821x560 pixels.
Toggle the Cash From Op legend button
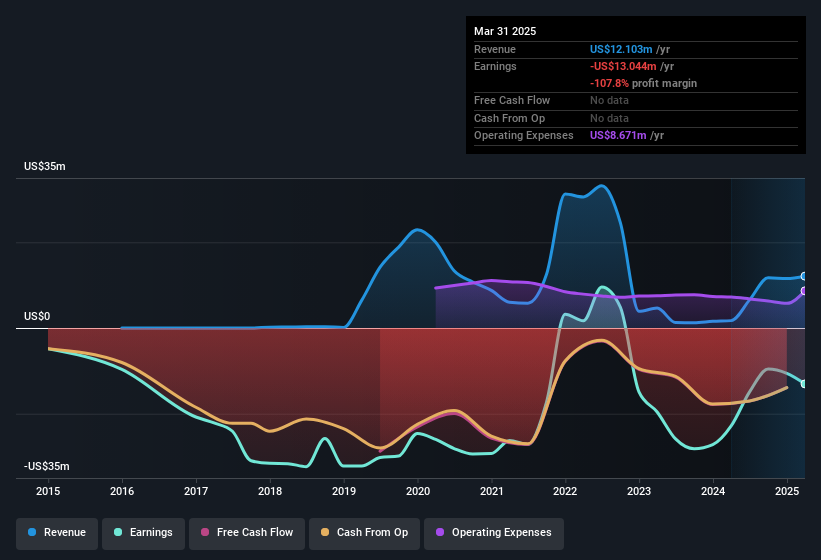coord(364,533)
